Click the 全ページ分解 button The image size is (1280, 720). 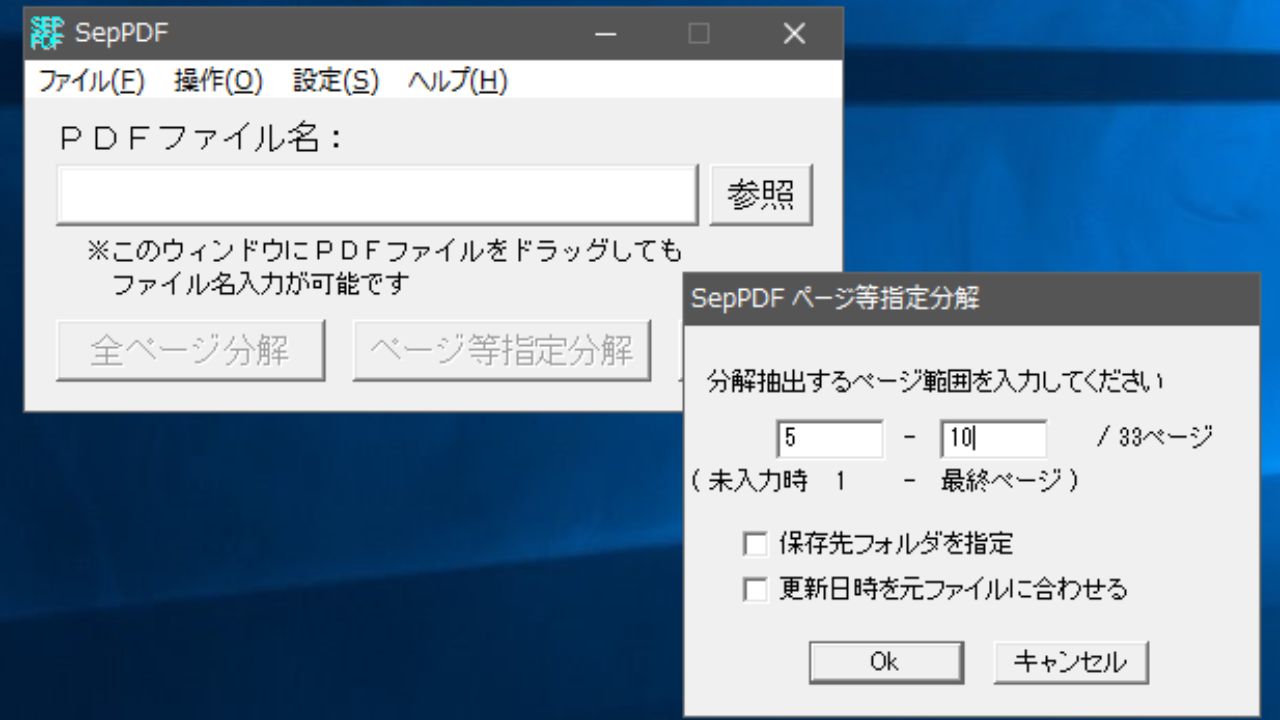tap(191, 350)
